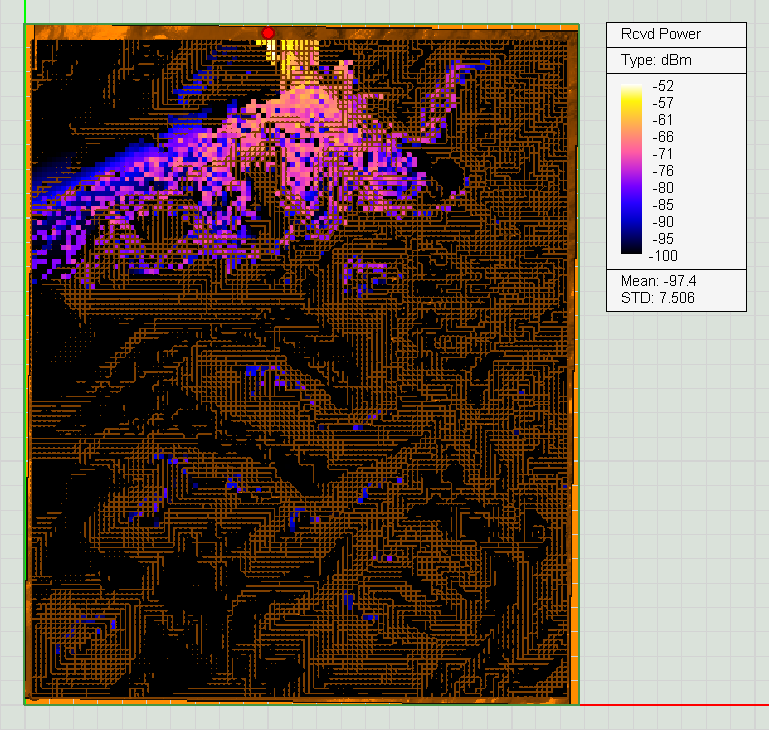
Task: Click the red transmitter marker dot
Action: tap(268, 33)
